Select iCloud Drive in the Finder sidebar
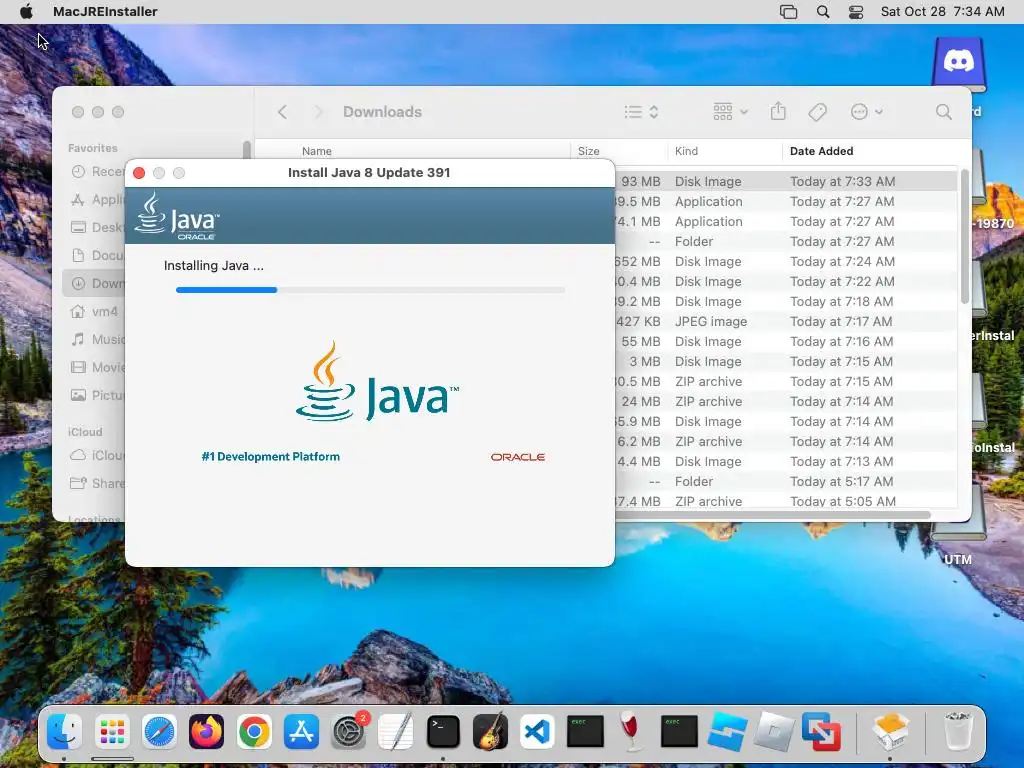The image size is (1024, 768). tap(97, 455)
